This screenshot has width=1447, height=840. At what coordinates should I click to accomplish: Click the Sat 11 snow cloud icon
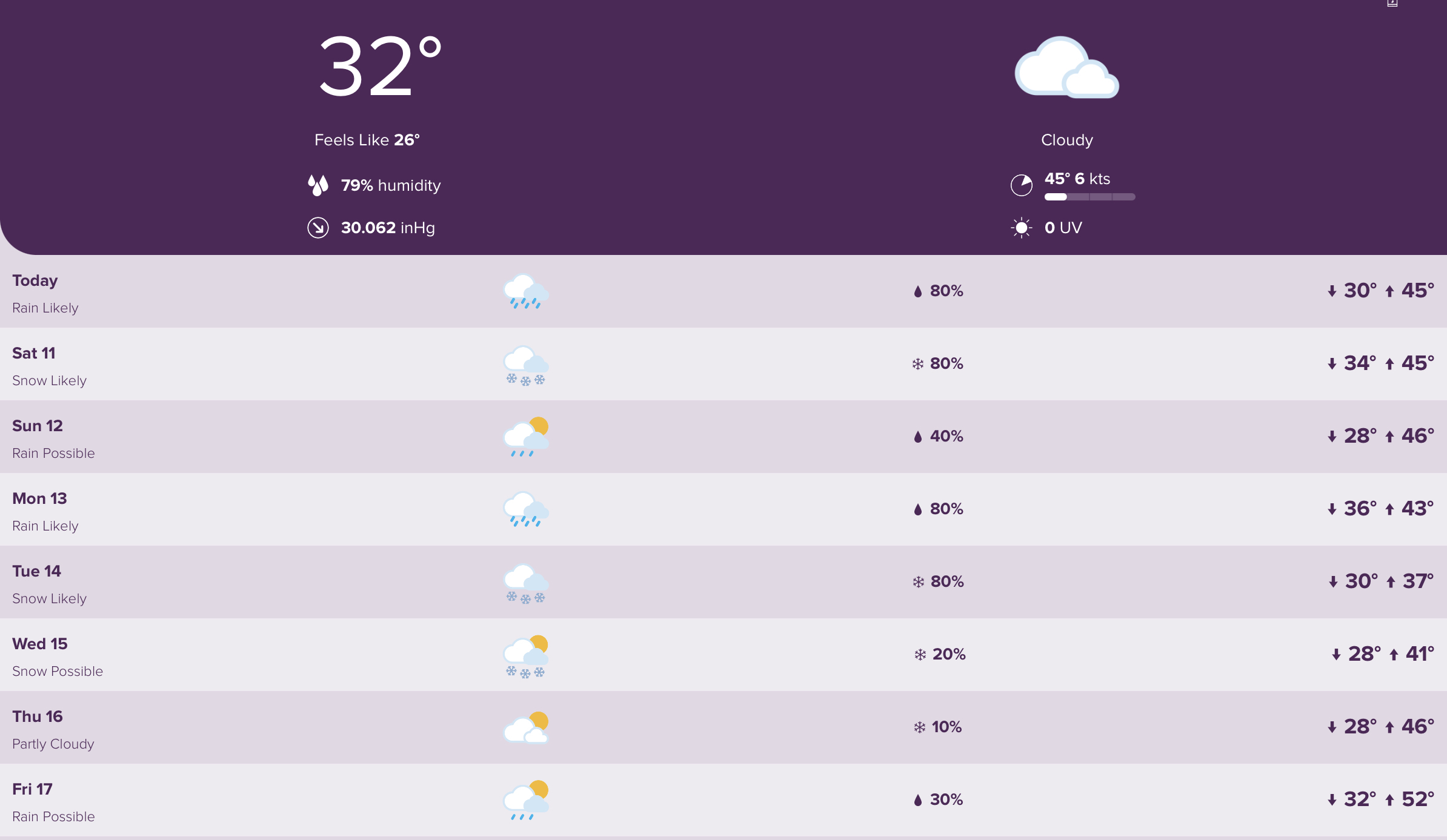coord(526,365)
